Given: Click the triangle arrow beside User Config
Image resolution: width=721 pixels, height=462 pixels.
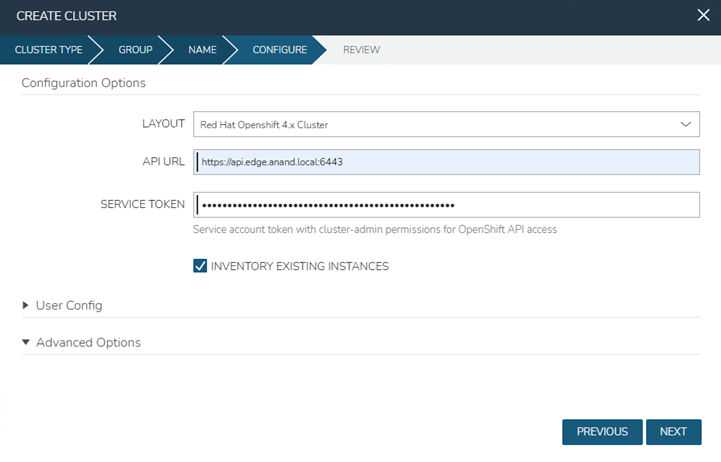Looking at the screenshot, I should (x=26, y=305).
